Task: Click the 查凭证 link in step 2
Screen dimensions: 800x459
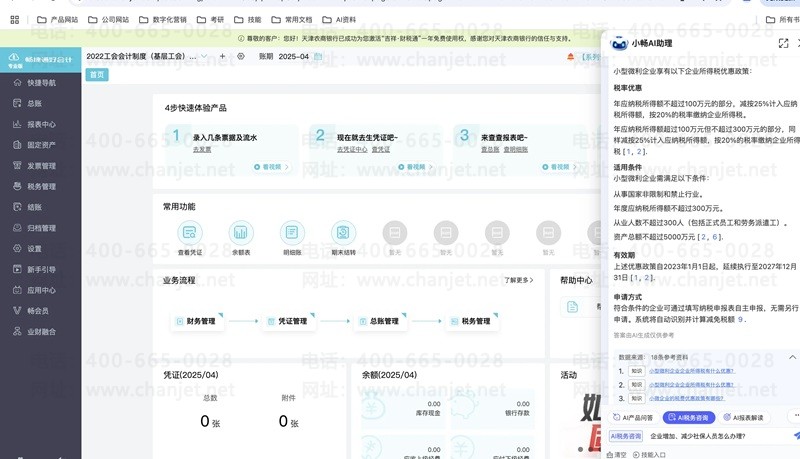Action: (x=381, y=149)
